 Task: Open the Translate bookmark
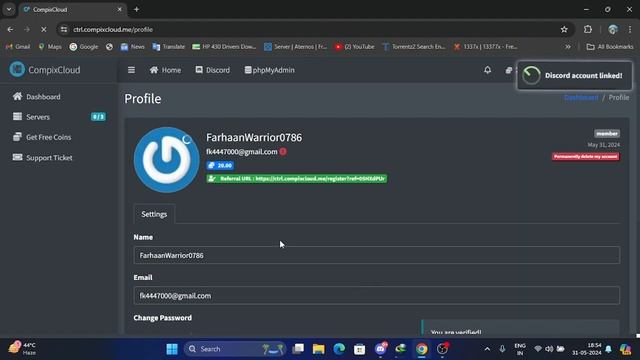click(169, 47)
